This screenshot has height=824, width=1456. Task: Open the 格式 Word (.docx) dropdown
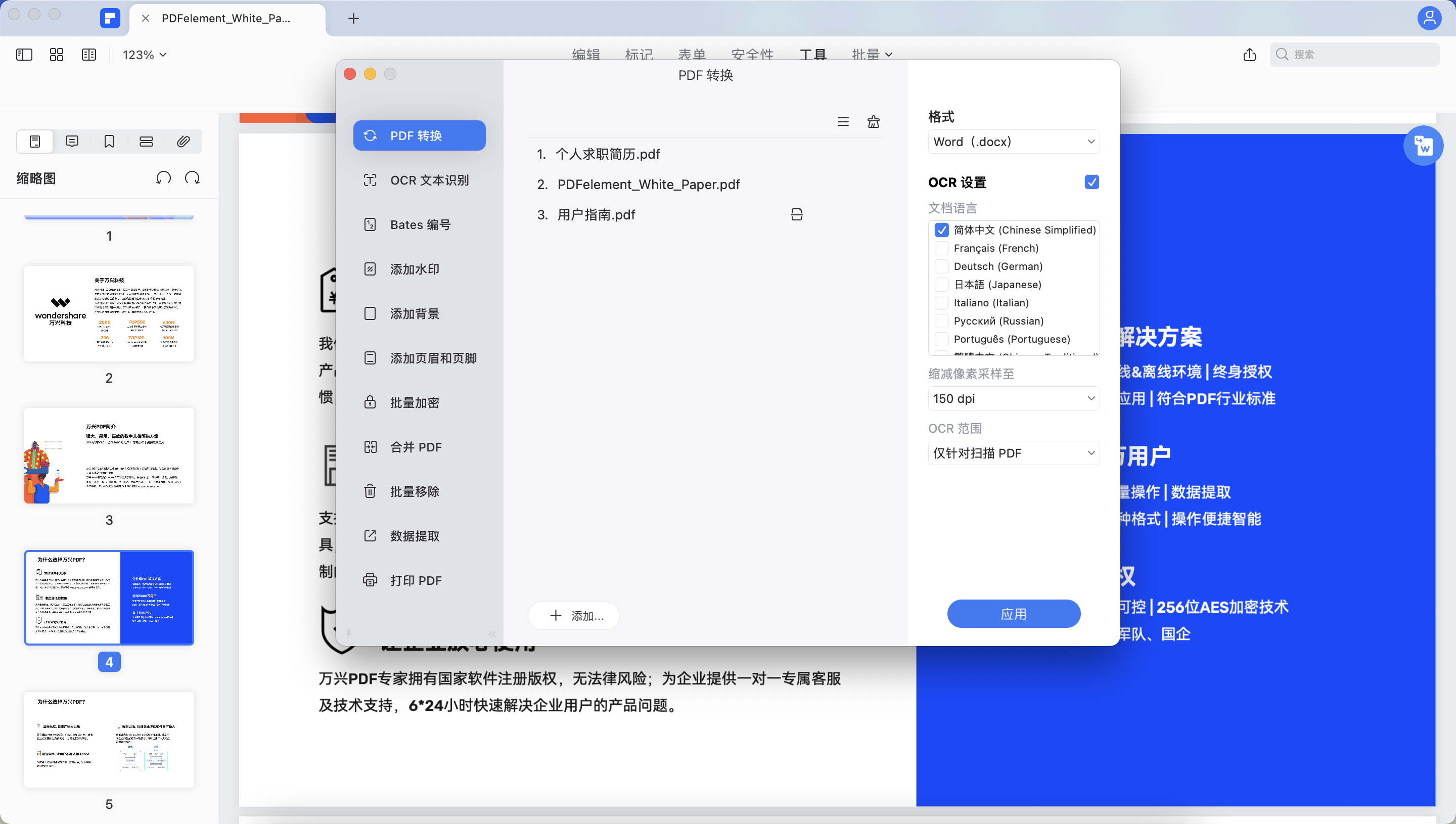pos(1014,142)
